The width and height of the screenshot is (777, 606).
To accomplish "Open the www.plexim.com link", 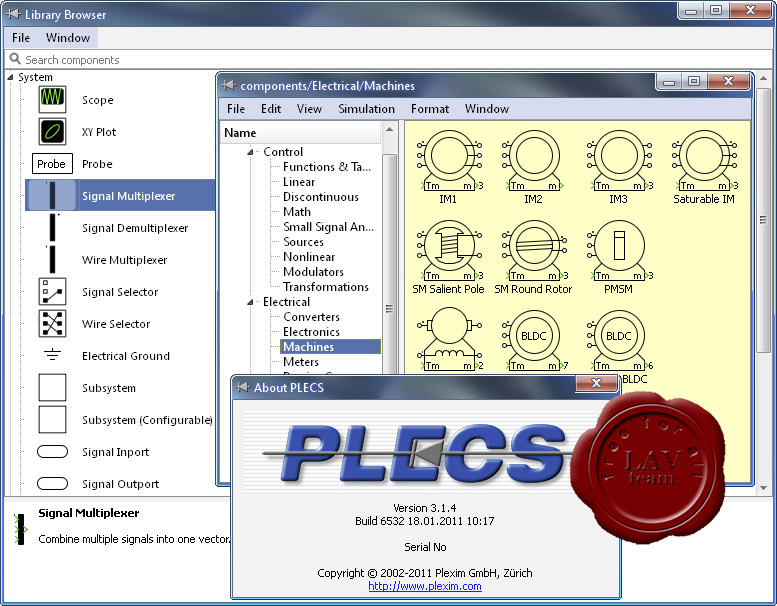I will [x=425, y=586].
